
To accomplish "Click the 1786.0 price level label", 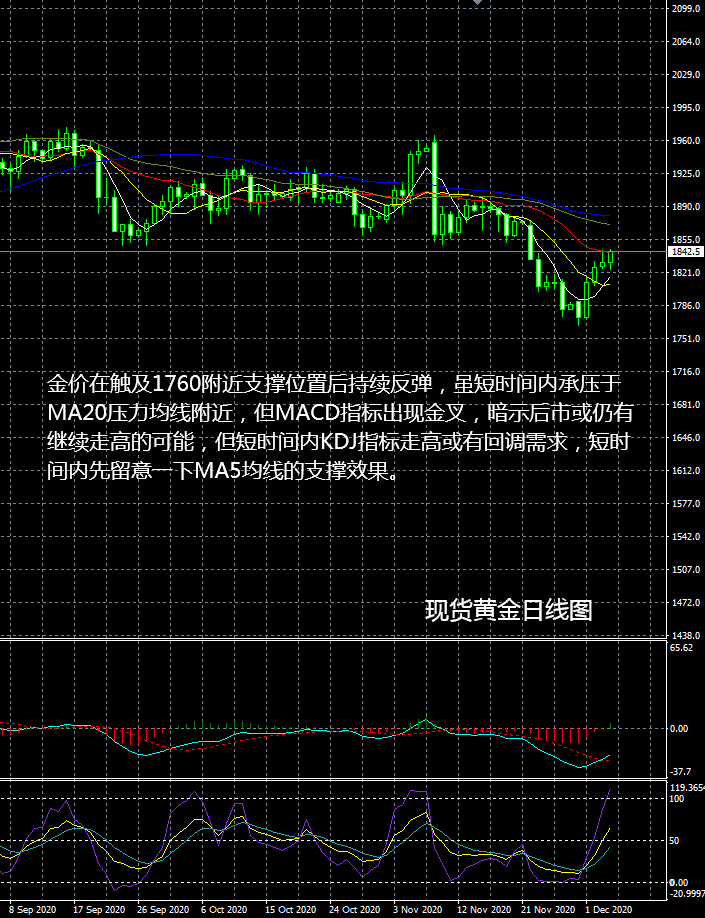I will (x=686, y=306).
